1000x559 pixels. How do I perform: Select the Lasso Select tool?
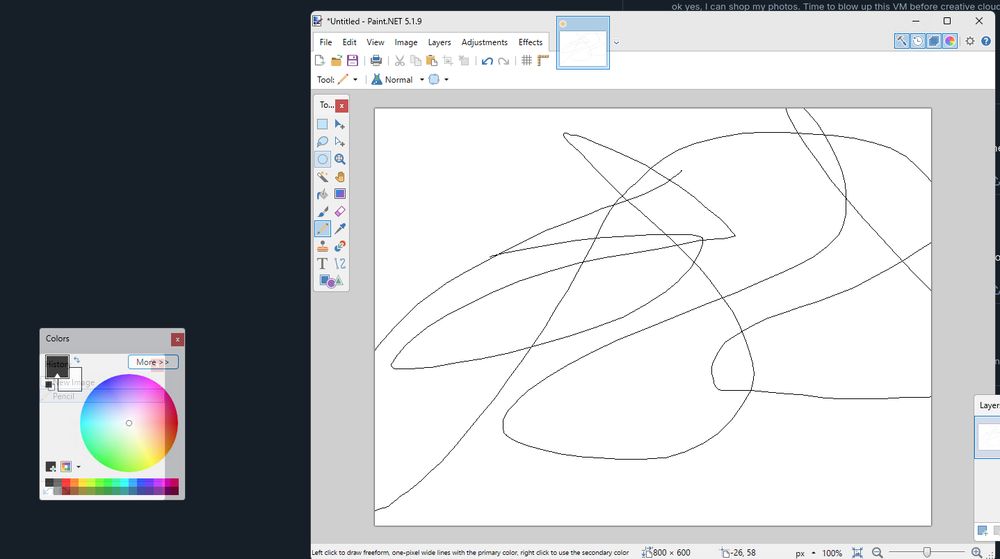point(322,142)
